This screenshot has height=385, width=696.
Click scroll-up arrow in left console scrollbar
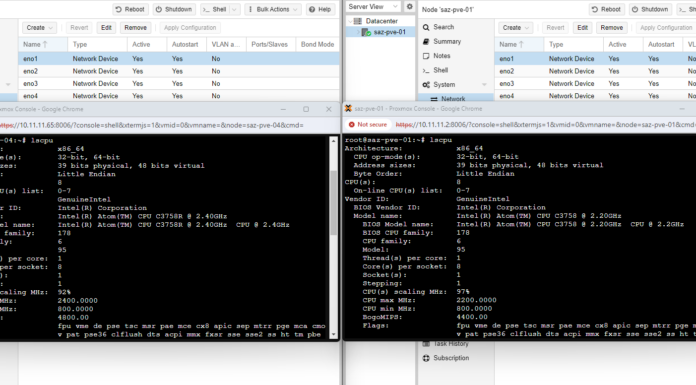pyautogui.click(x=333, y=141)
